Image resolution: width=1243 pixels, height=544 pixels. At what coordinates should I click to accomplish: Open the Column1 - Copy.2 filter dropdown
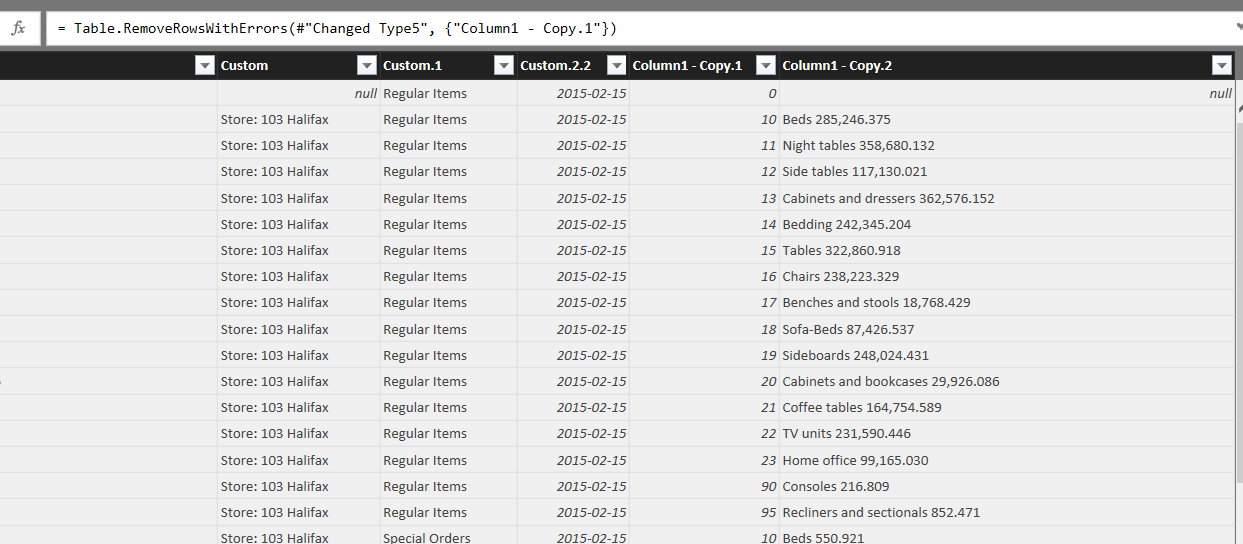1220,66
